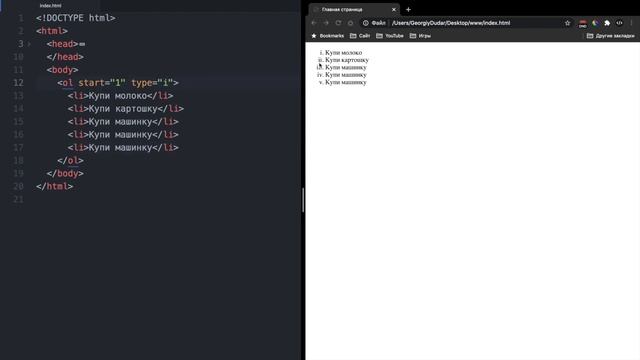Click rendered list item Купи молоко
This screenshot has height=360, width=640.
click(x=343, y=53)
